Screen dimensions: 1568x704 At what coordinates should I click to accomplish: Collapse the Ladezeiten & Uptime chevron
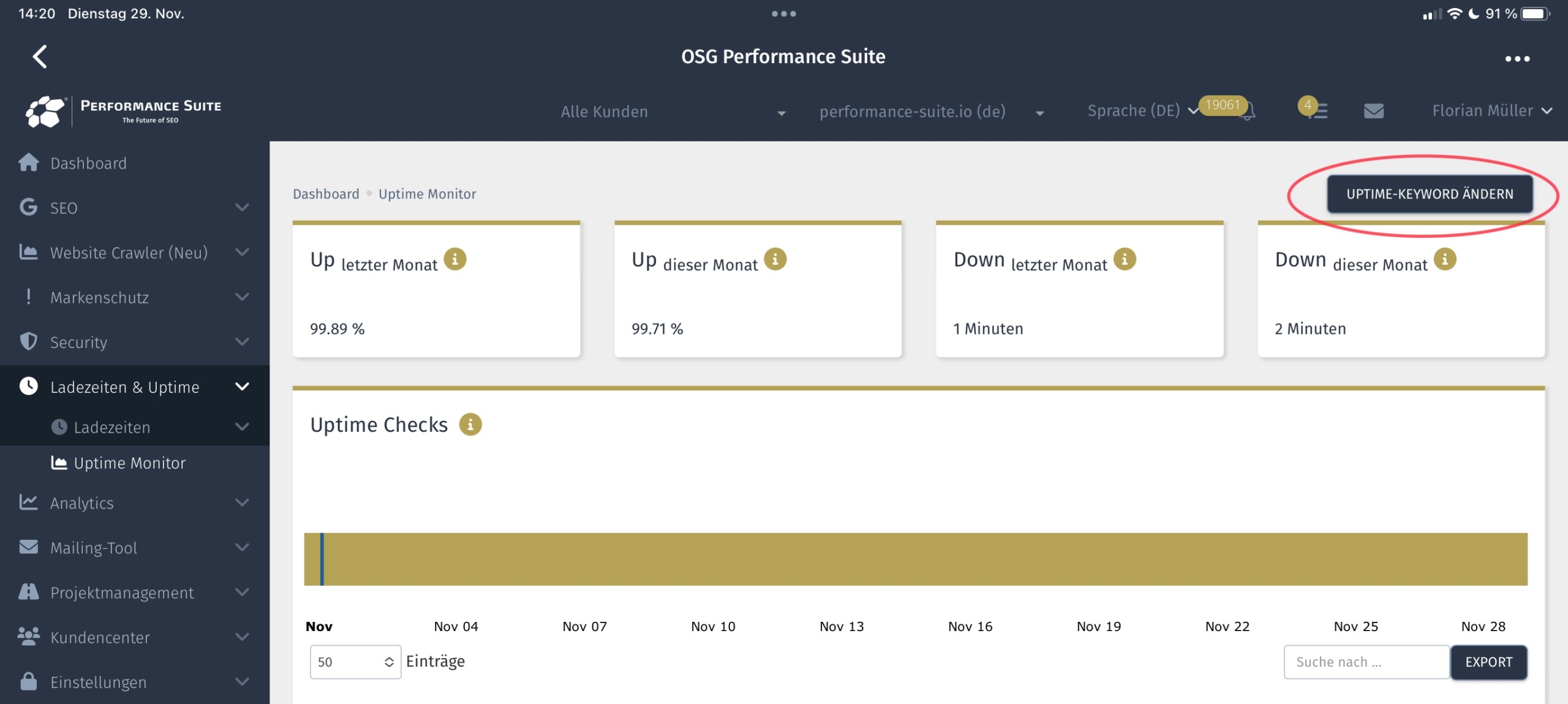242,386
